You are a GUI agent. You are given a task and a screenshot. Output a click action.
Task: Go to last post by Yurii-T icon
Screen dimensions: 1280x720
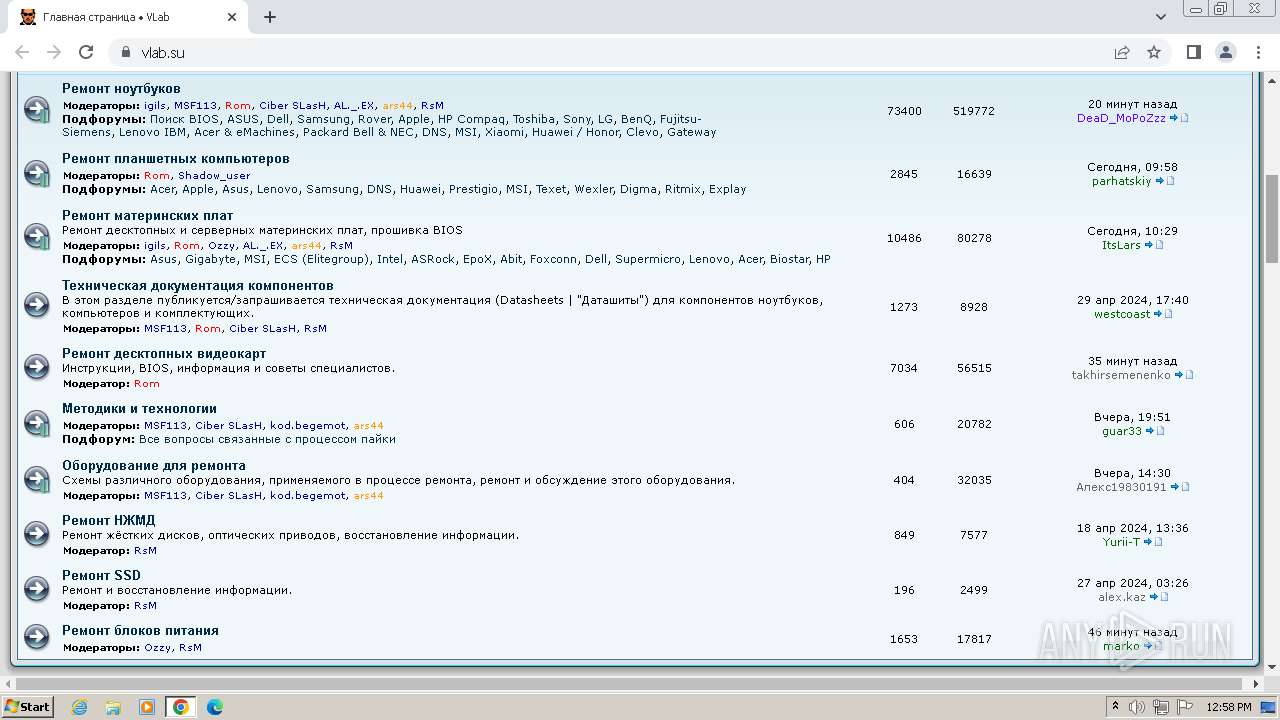pyautogui.click(x=1153, y=542)
